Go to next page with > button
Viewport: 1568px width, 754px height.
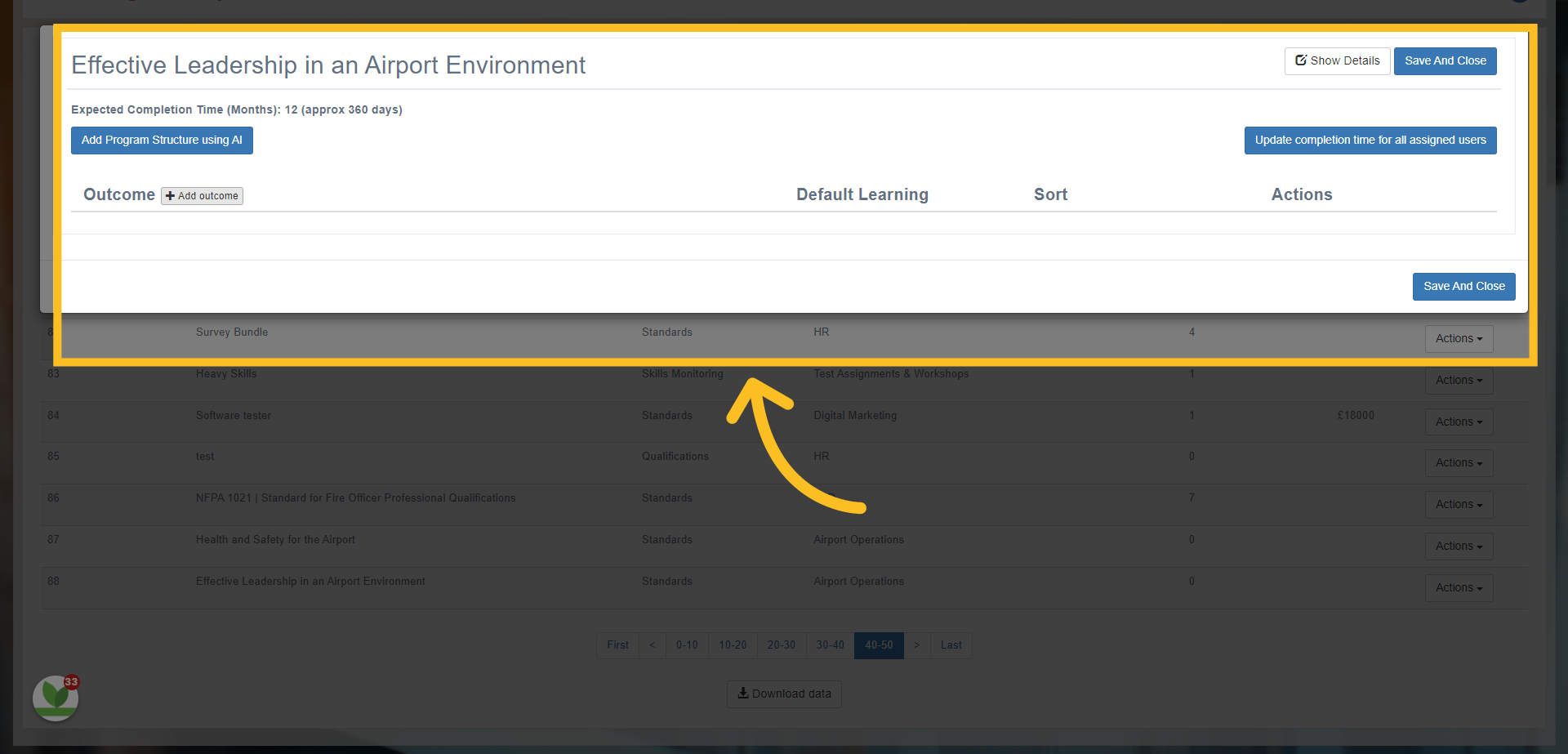coord(917,645)
